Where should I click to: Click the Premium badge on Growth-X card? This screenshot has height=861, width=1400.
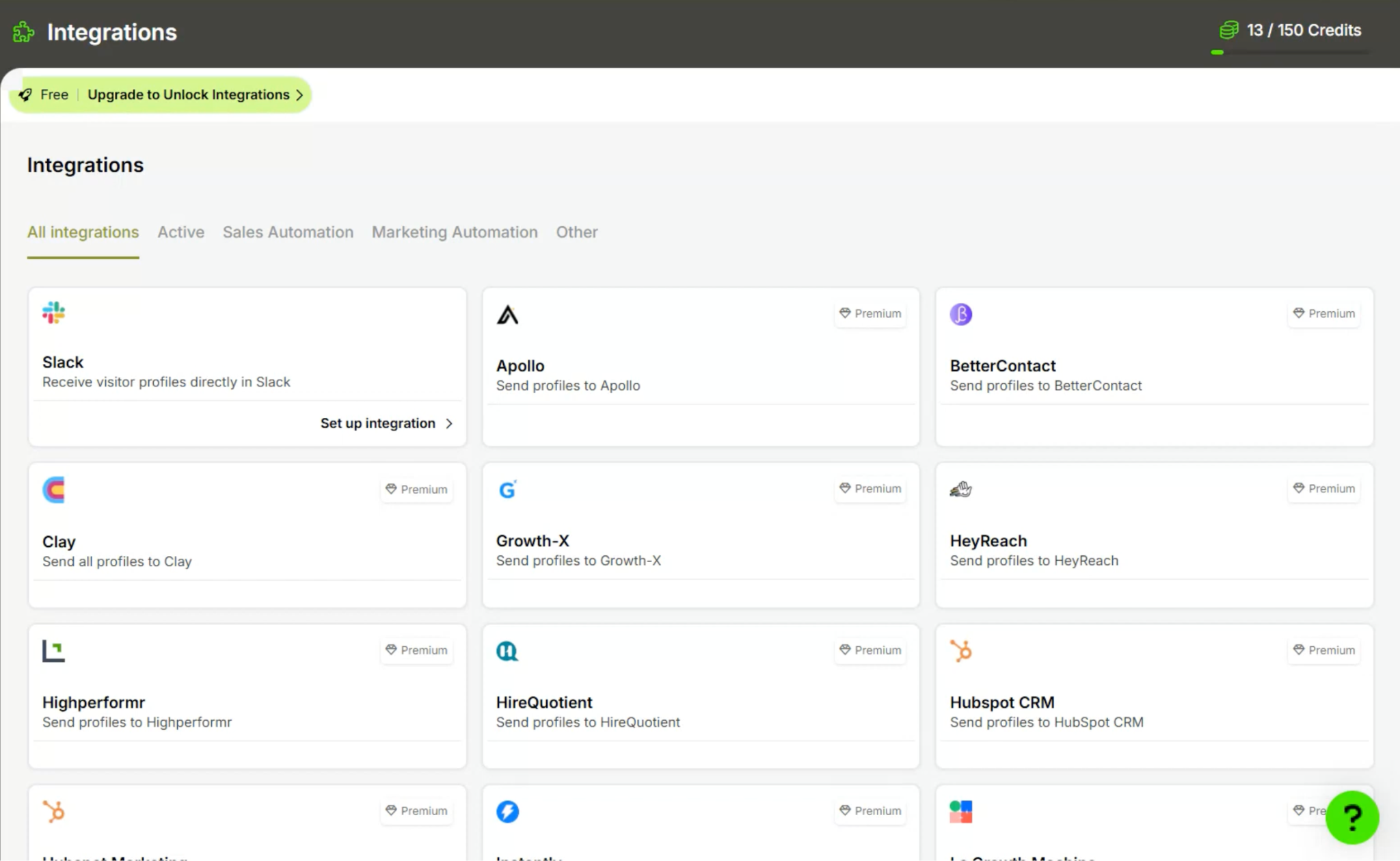(x=870, y=488)
